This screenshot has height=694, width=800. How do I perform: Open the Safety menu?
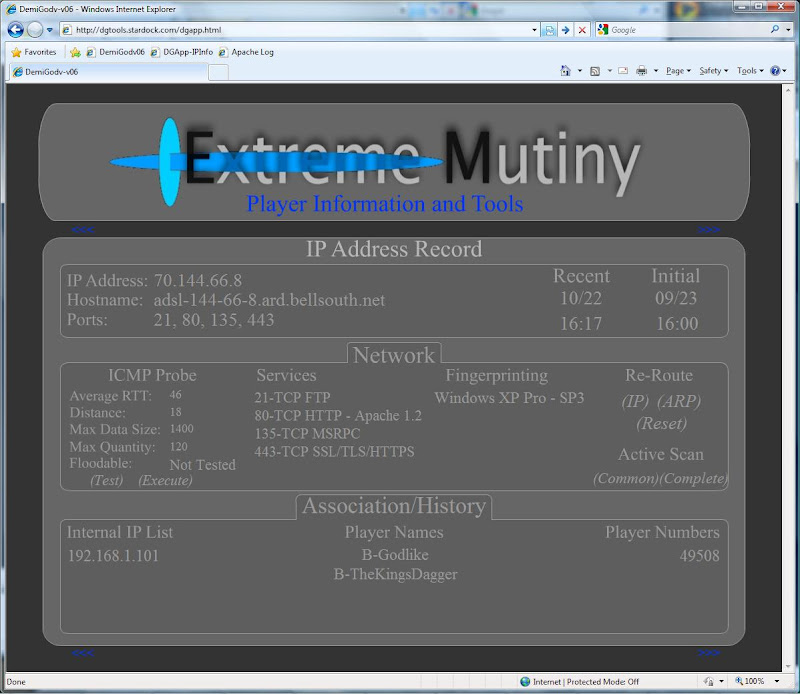point(713,71)
